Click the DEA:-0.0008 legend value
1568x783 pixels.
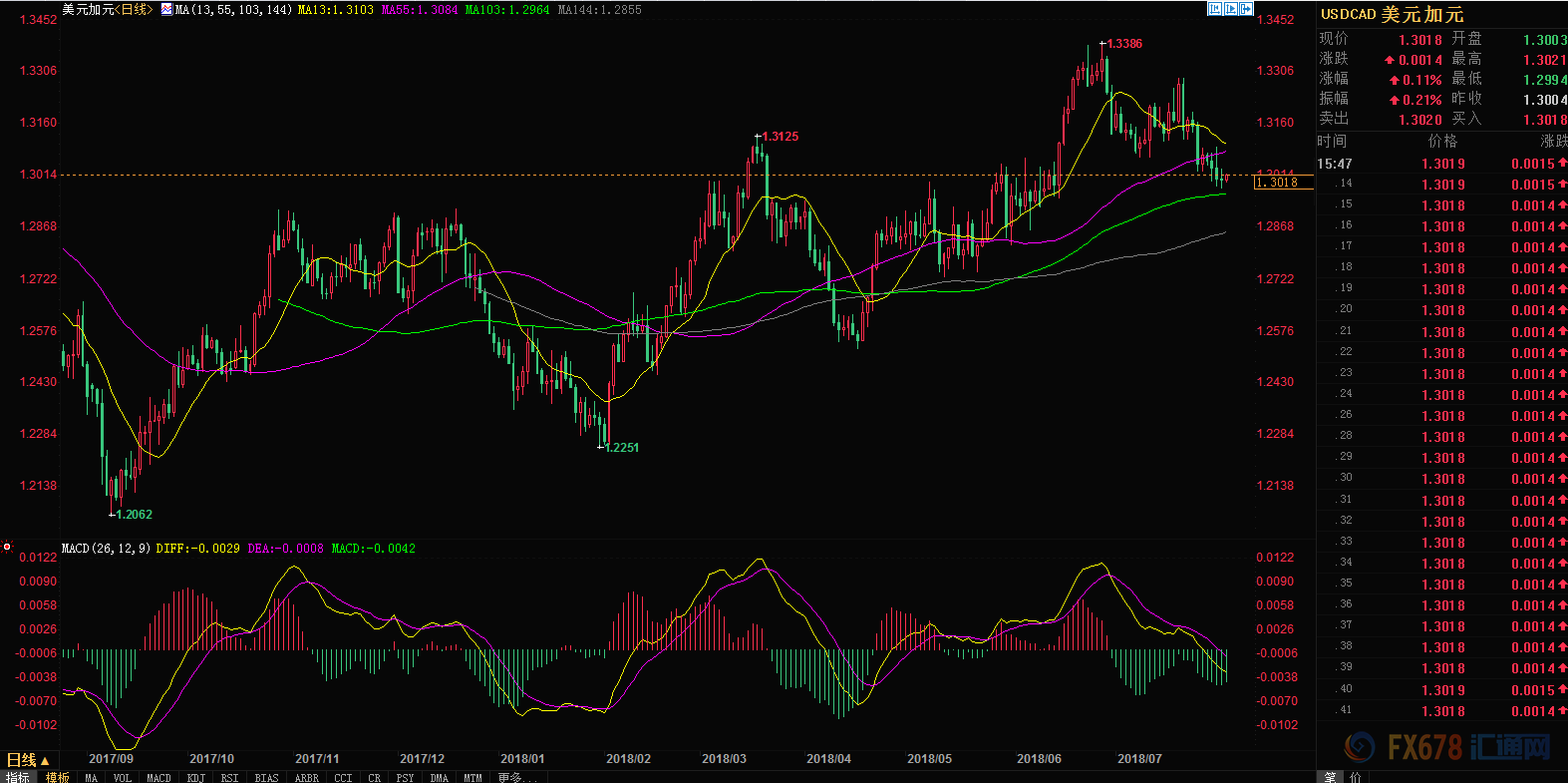(285, 548)
